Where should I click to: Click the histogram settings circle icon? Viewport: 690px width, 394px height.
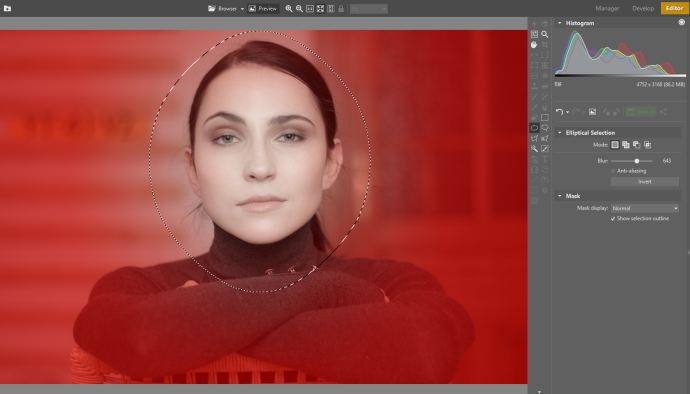coord(682,22)
